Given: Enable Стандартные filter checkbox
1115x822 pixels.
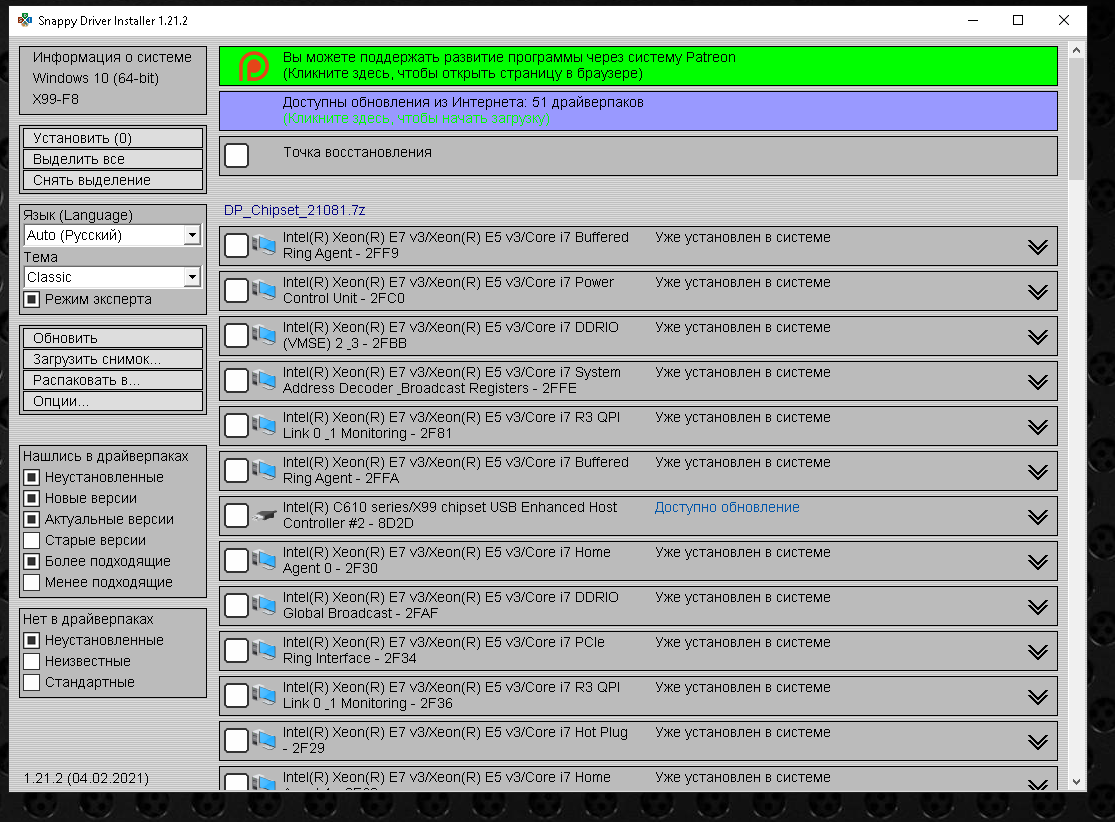Looking at the screenshot, I should [x=31, y=682].
